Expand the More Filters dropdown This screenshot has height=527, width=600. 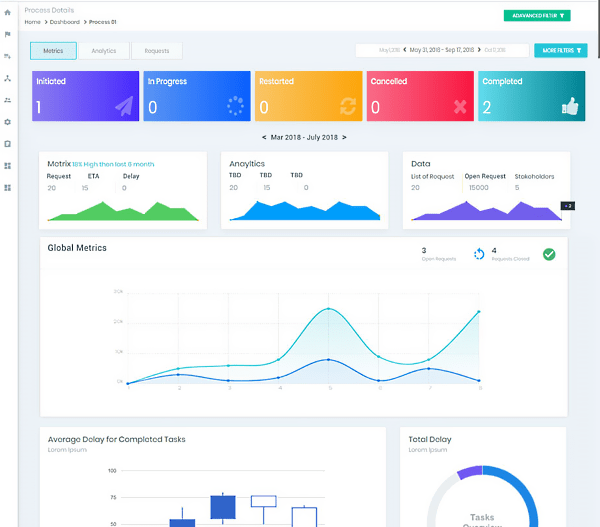(560, 50)
